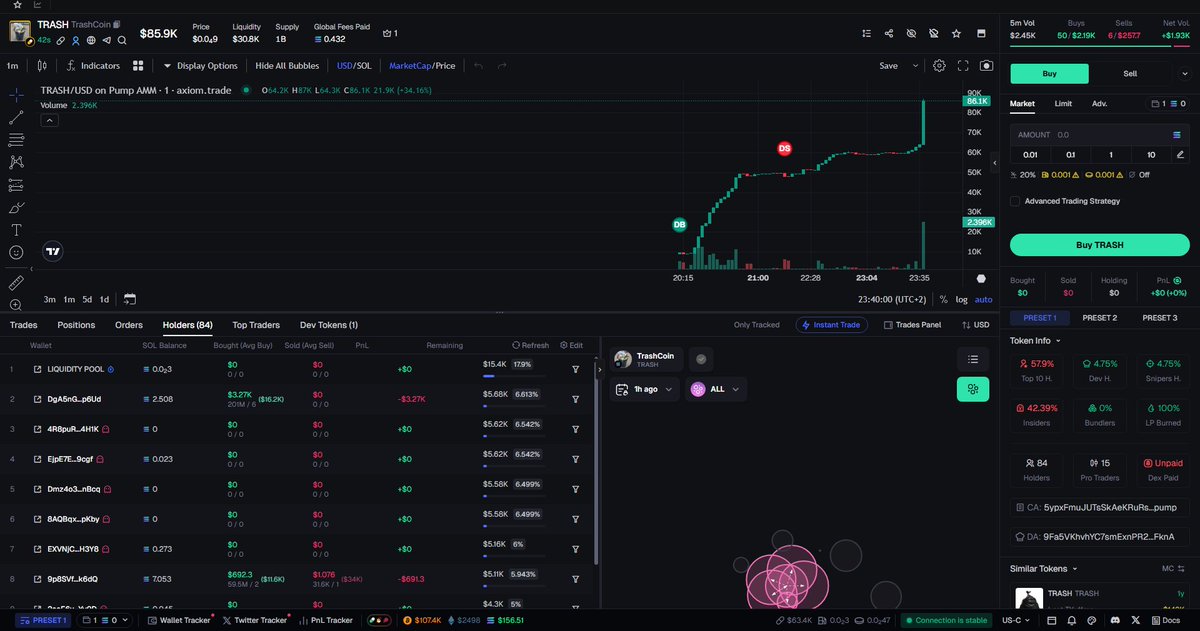Switch to the Sell side
1200x631 pixels.
(x=1130, y=73)
